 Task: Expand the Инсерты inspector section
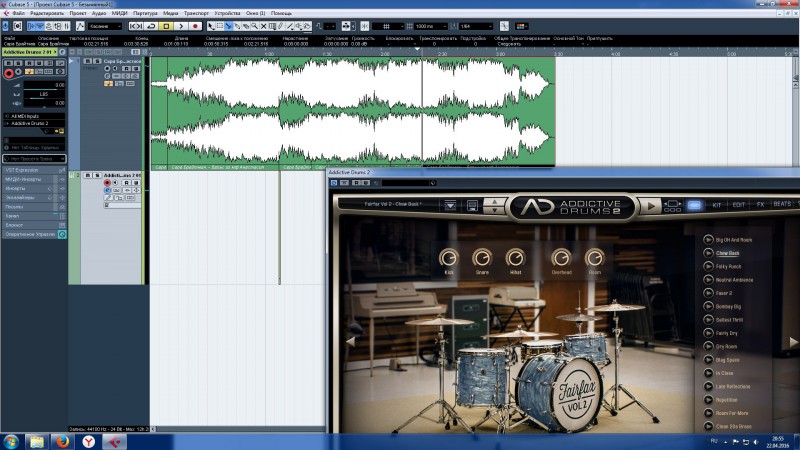(x=34, y=188)
